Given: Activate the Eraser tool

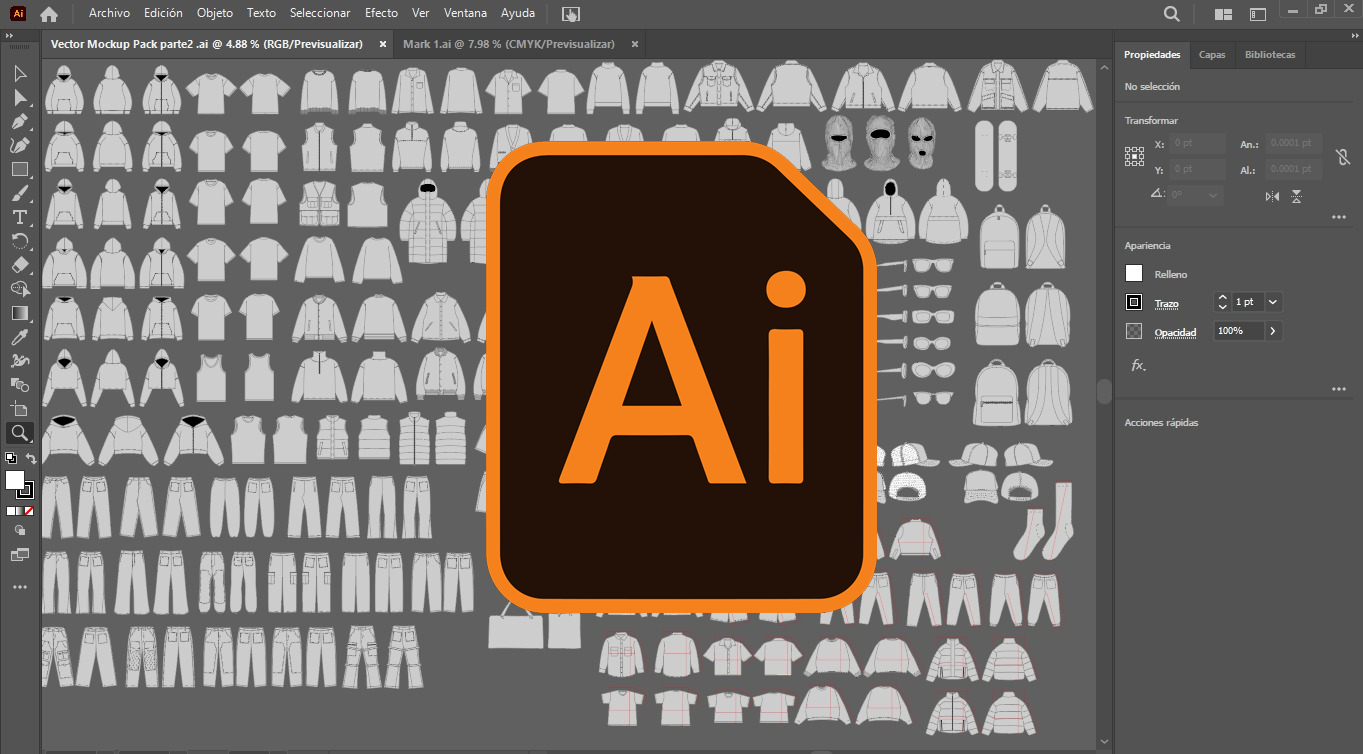Looking at the screenshot, I should tap(20, 265).
